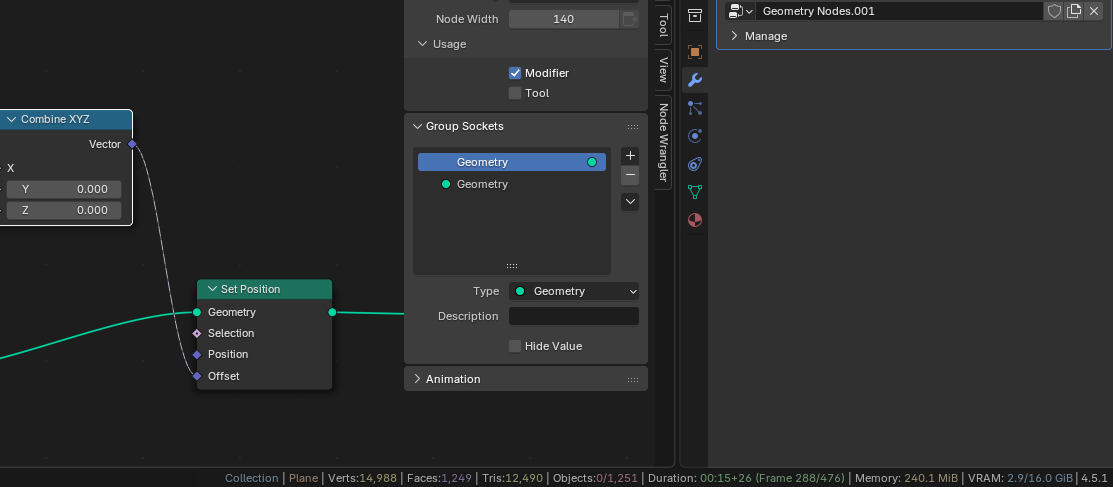
Task: Switch to the View sidebar tab
Action: click(x=664, y=70)
